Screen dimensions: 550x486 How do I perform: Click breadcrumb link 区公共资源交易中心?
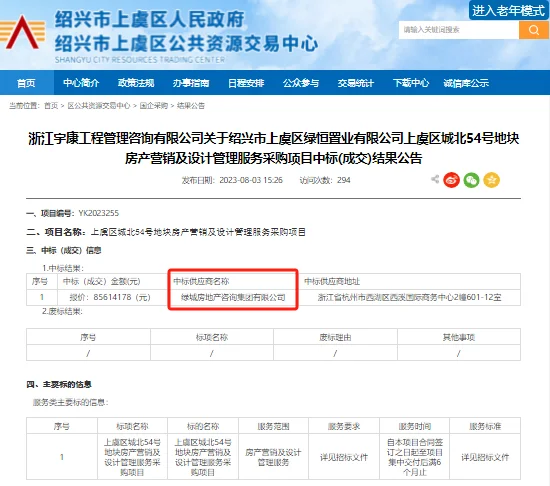(99, 106)
